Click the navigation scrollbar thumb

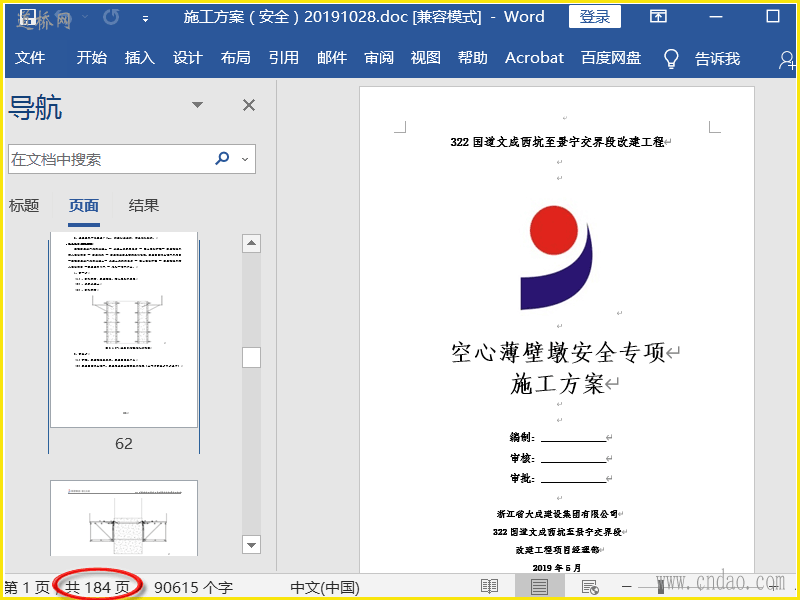point(251,358)
